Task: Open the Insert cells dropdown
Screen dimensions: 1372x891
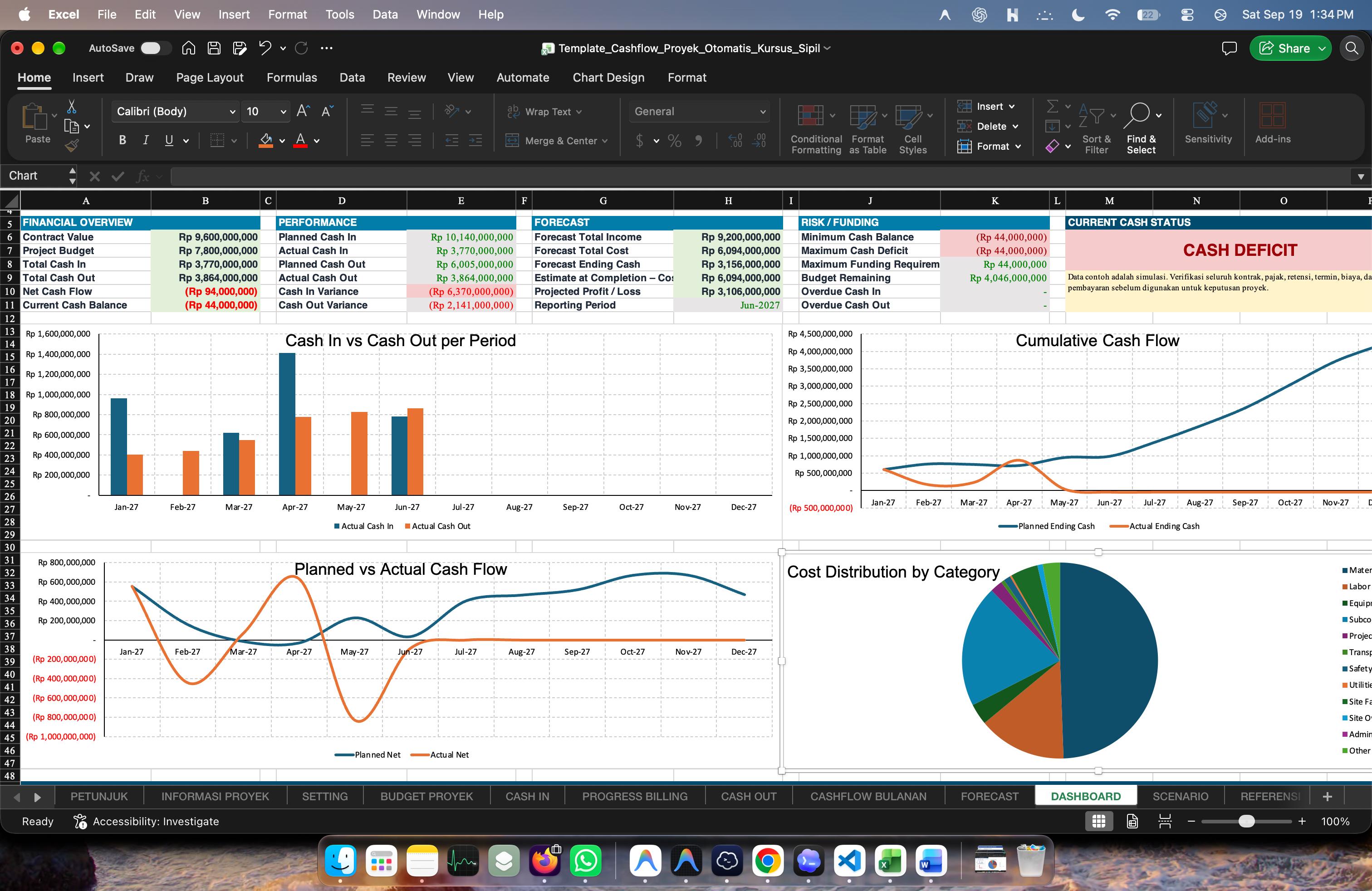Action: click(986, 107)
